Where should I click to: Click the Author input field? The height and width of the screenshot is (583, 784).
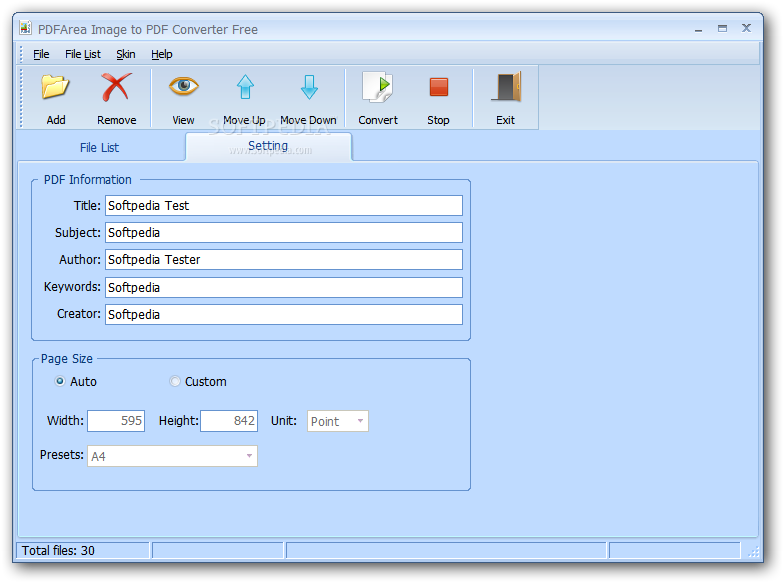(x=284, y=260)
